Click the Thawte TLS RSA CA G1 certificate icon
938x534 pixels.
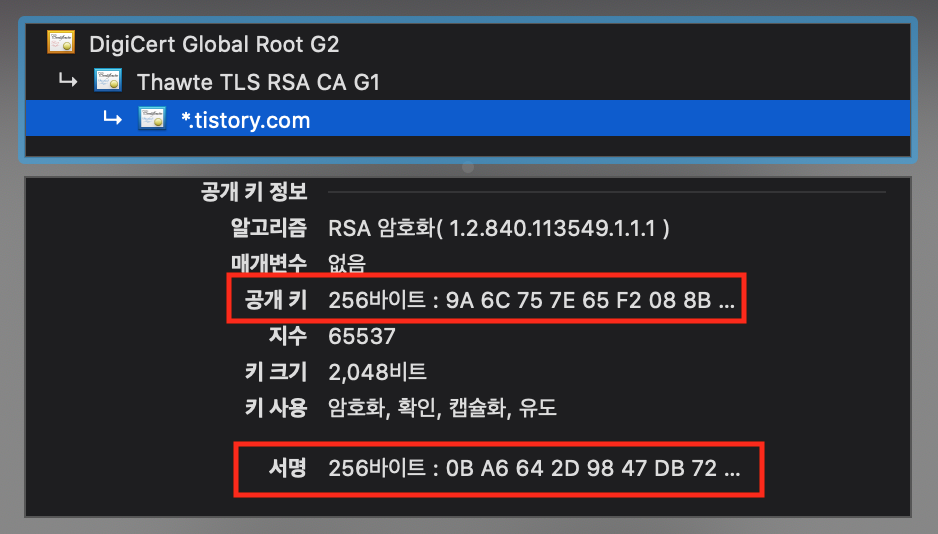click(x=108, y=80)
